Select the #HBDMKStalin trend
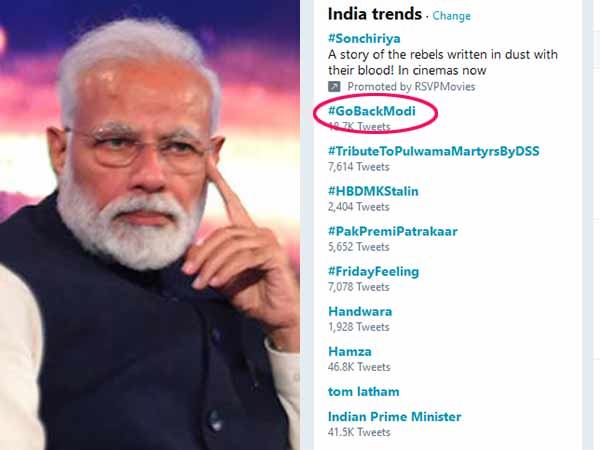Screen dimensions: 600x450 (x=373, y=191)
